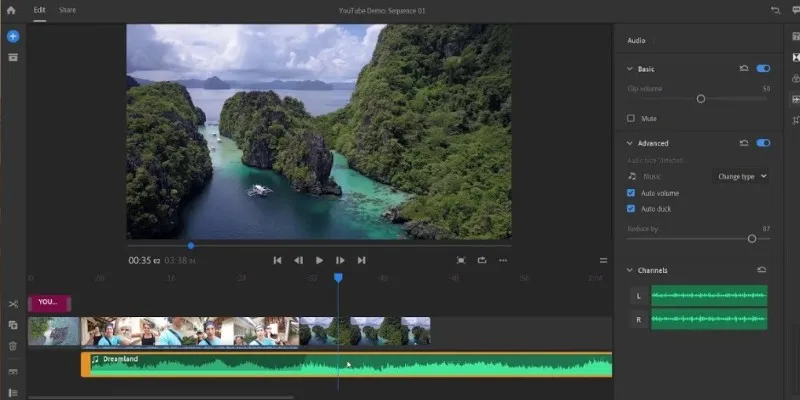Screen dimensions: 800x400
Task: Step back one frame
Action: point(298,260)
